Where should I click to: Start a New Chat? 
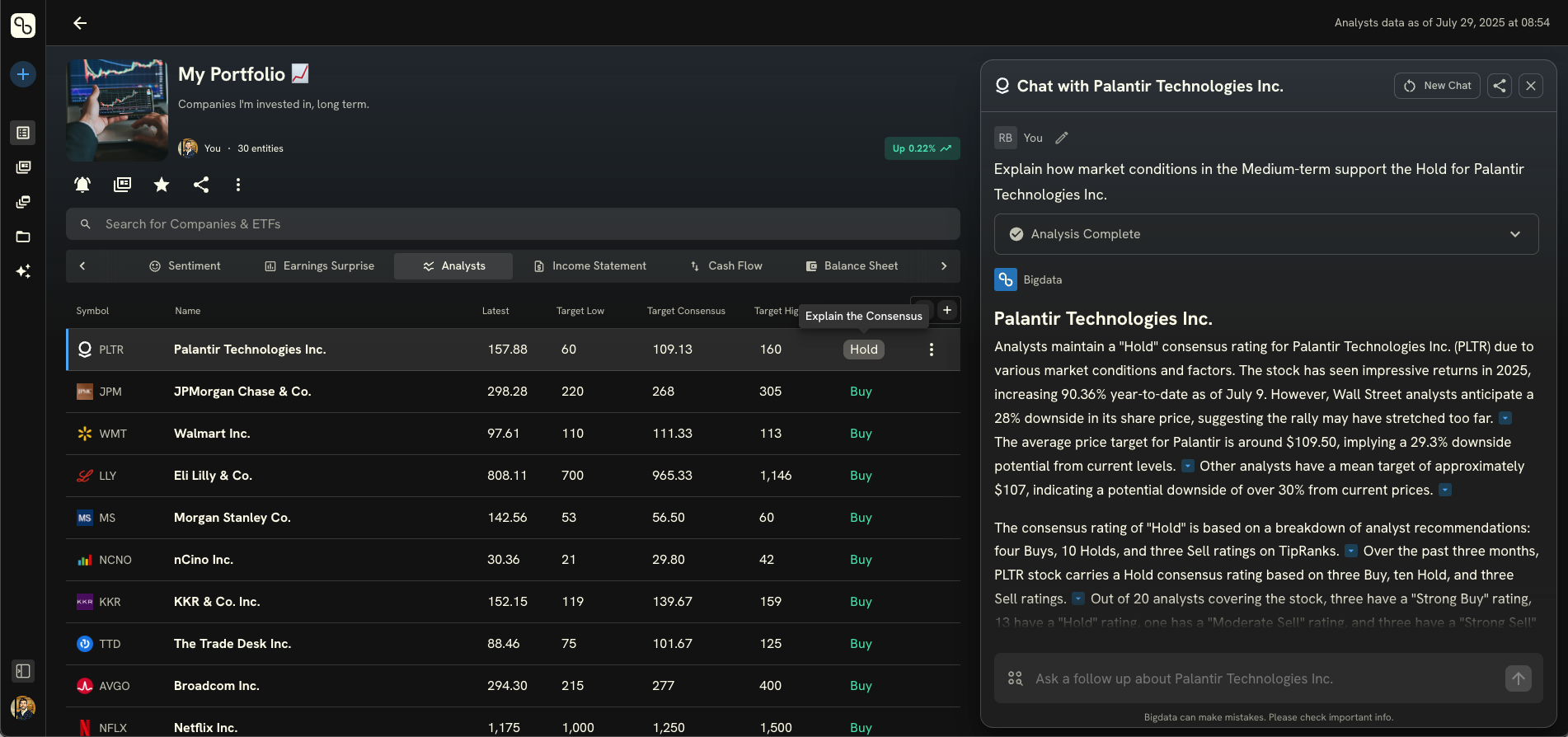click(x=1437, y=86)
